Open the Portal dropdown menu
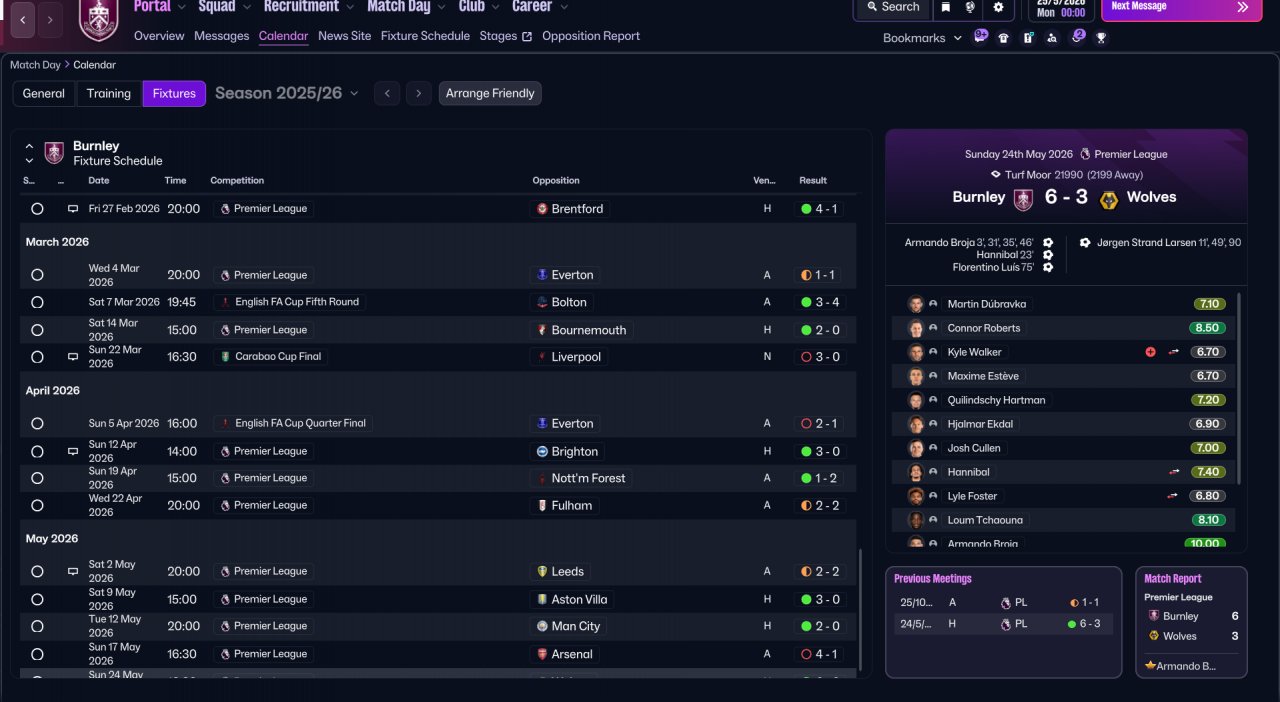The width and height of the screenshot is (1280, 702). pyautogui.click(x=160, y=7)
